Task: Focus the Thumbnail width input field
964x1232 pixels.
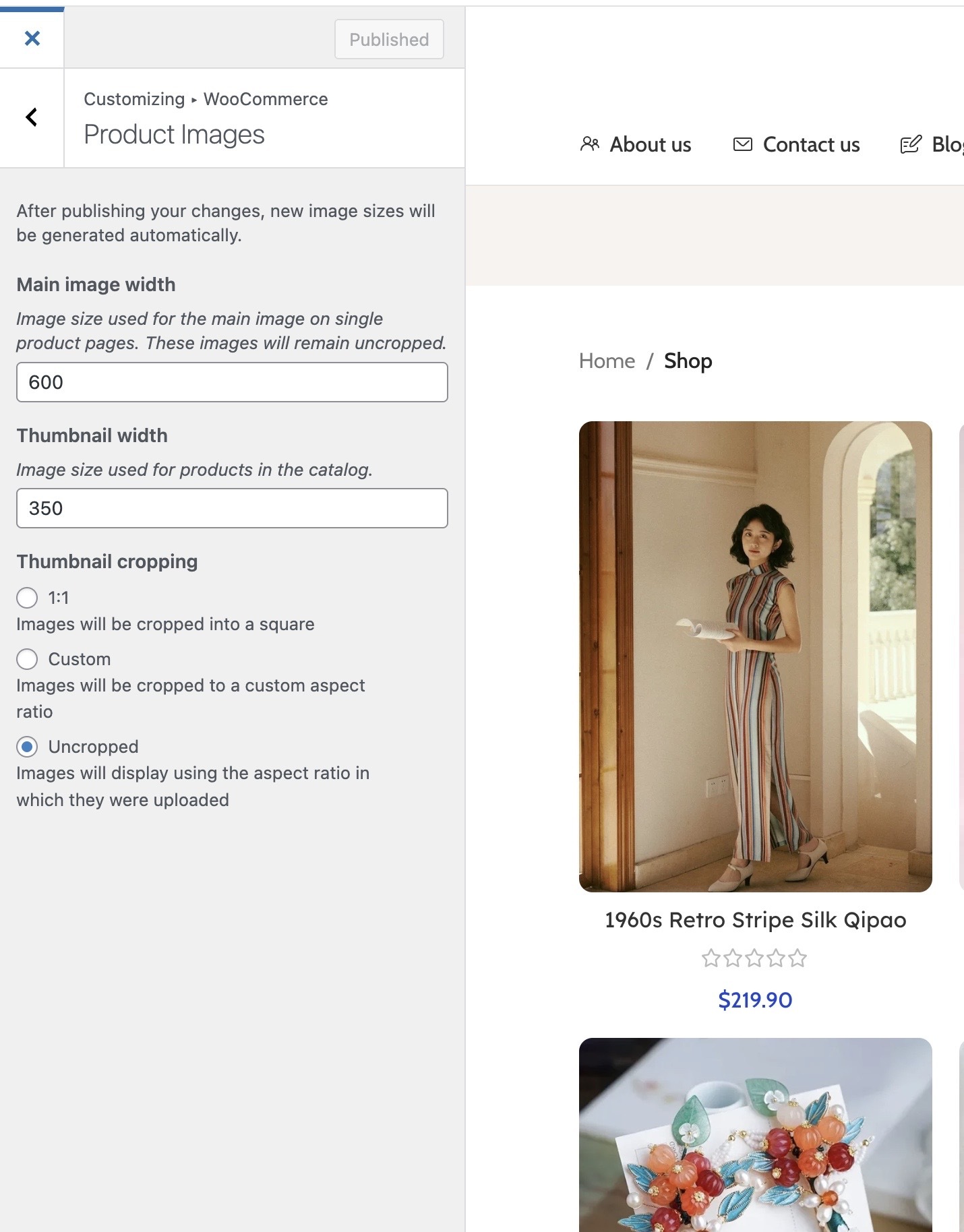Action: (232, 508)
